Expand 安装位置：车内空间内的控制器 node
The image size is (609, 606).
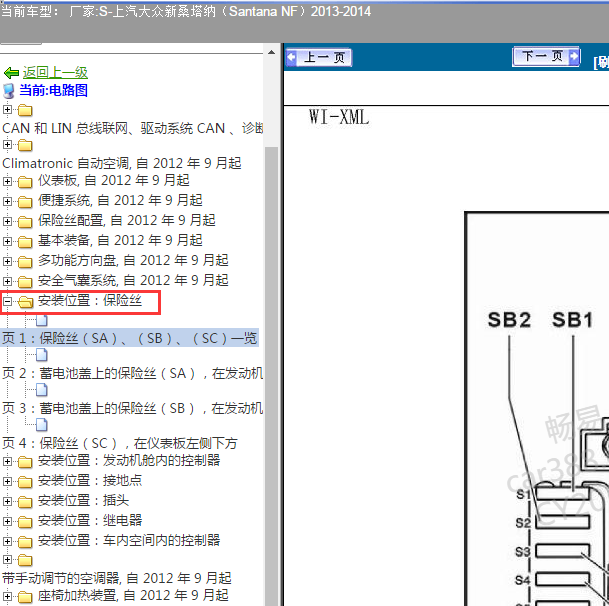[x=7, y=541]
